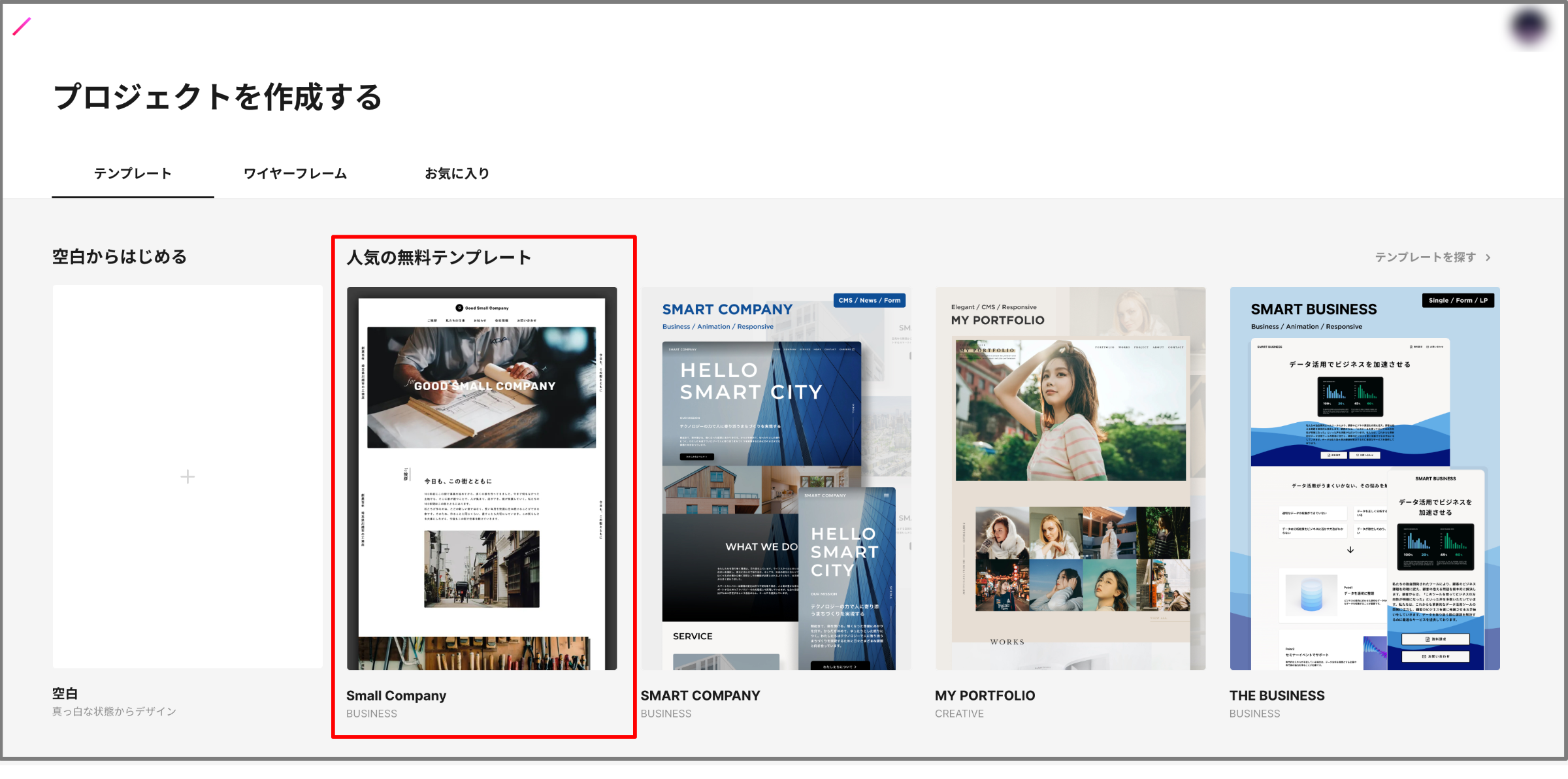This screenshot has width=1568, height=779.
Task: Click the BUSINESS category under Small Company
Action: (372, 714)
